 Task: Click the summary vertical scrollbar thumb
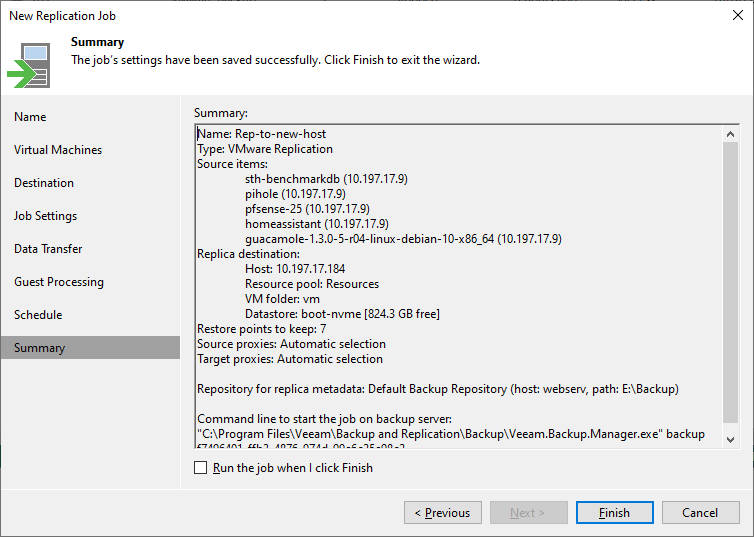[730, 280]
